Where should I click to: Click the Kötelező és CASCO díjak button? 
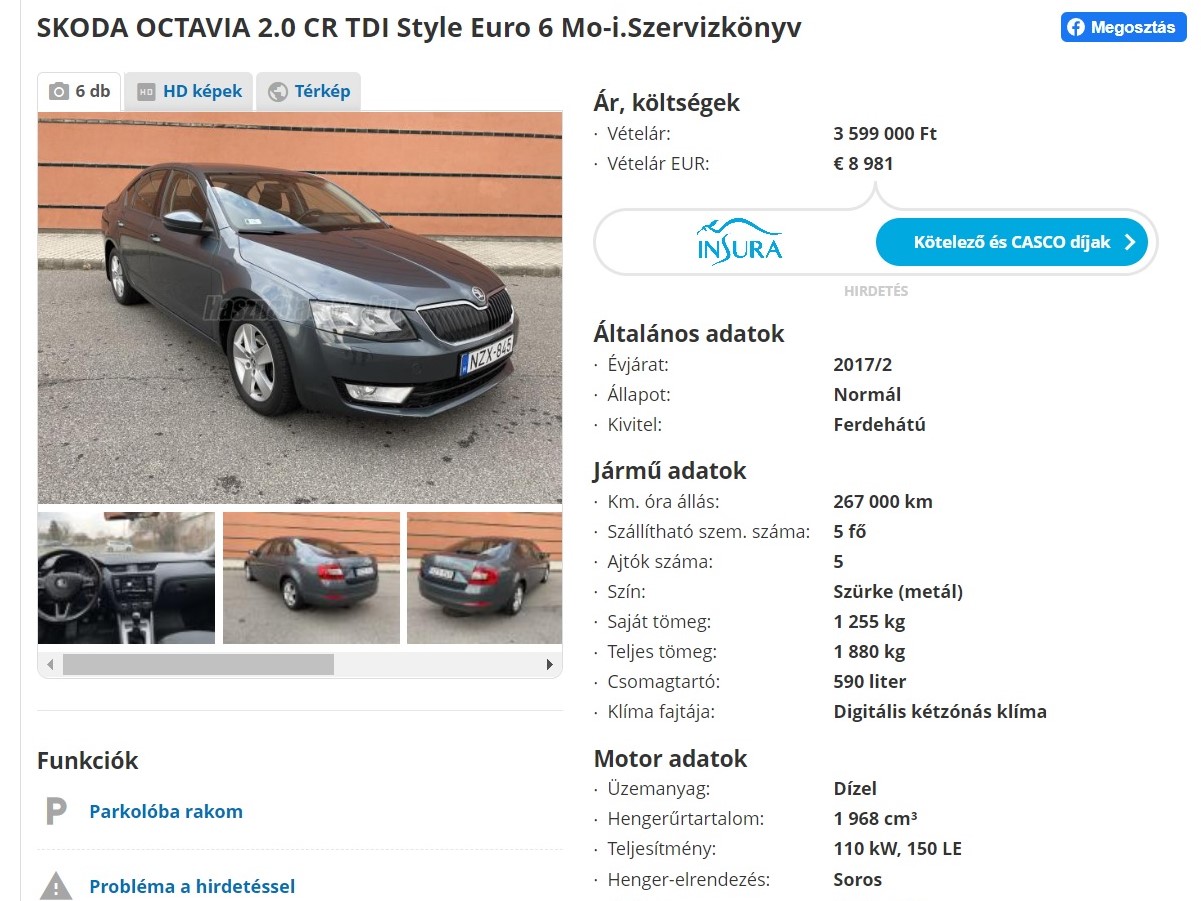(1012, 242)
